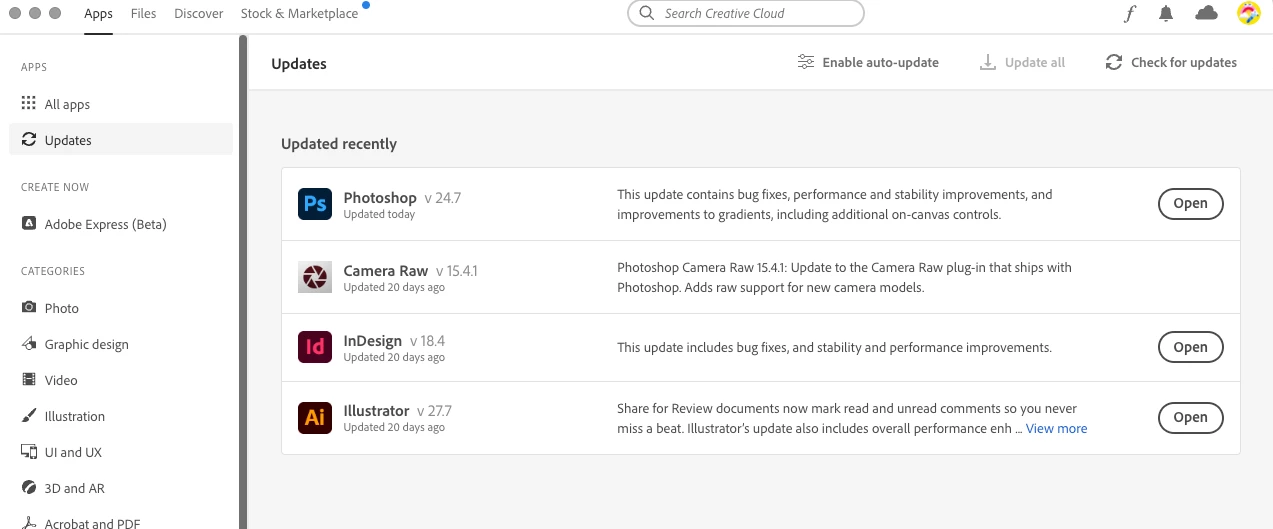
Task: Select the Photo camera icon
Action: pos(29,308)
